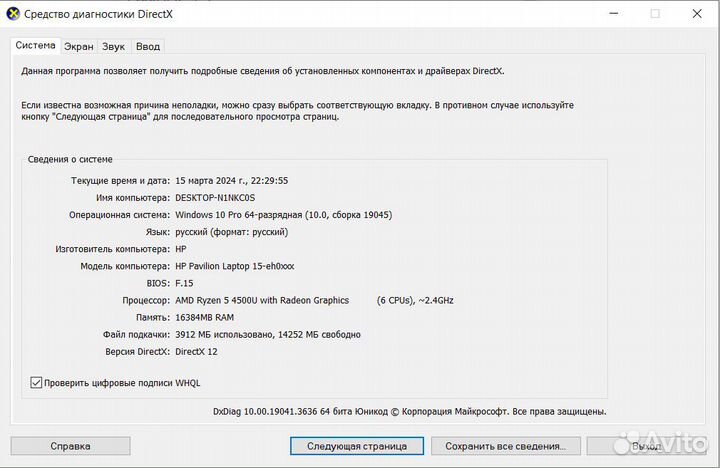Click Сохранить все сведения button

(506, 446)
